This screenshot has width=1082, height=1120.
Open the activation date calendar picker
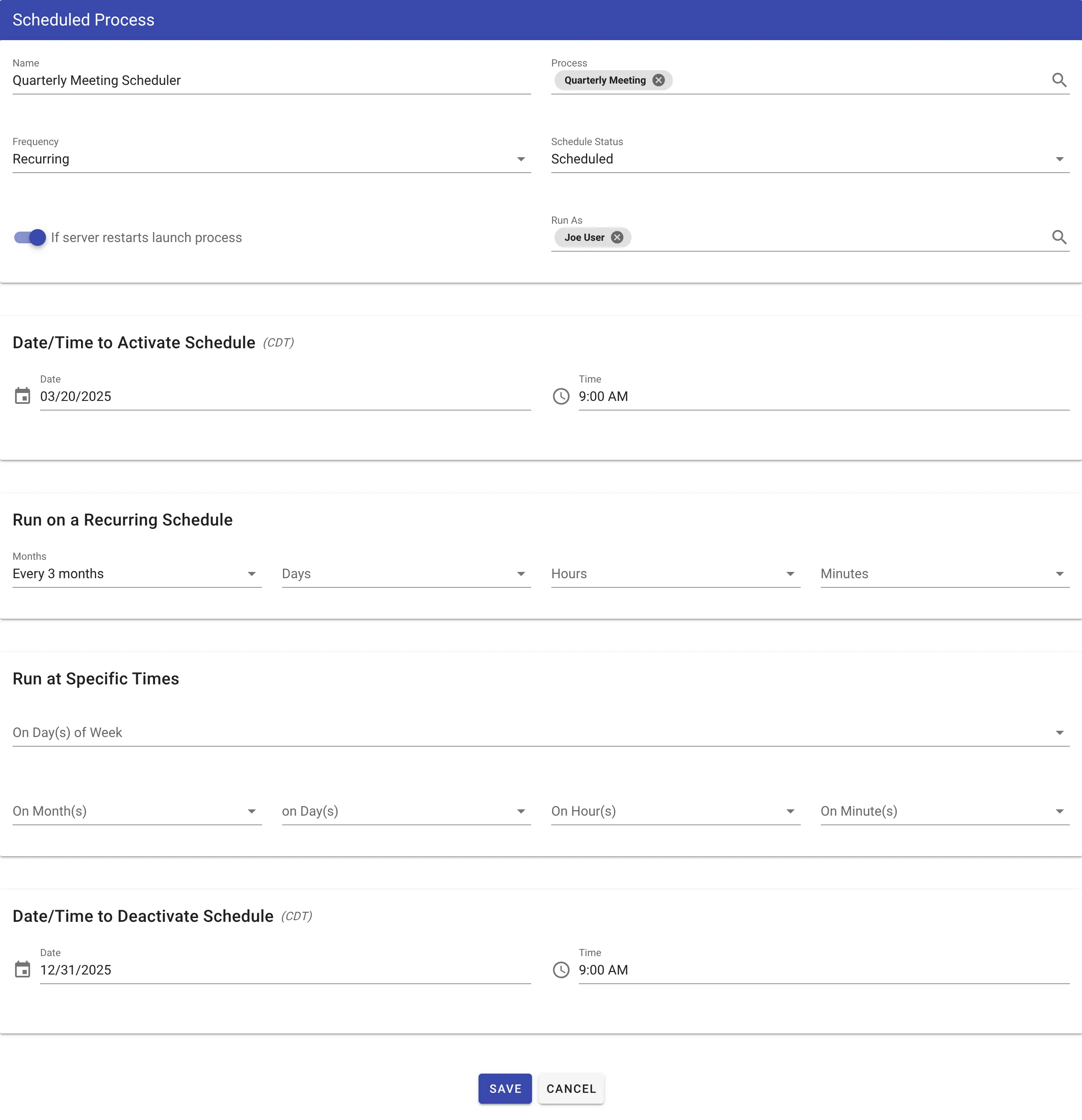[x=22, y=395]
